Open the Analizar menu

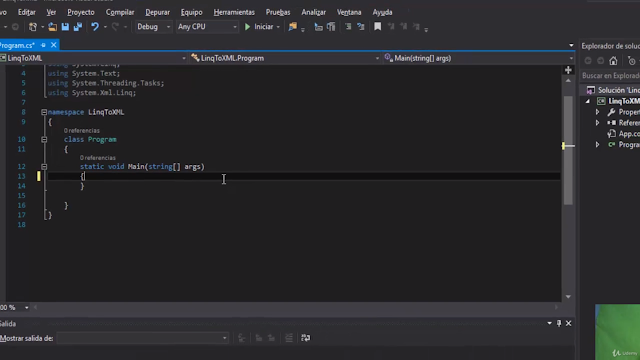click(313, 12)
